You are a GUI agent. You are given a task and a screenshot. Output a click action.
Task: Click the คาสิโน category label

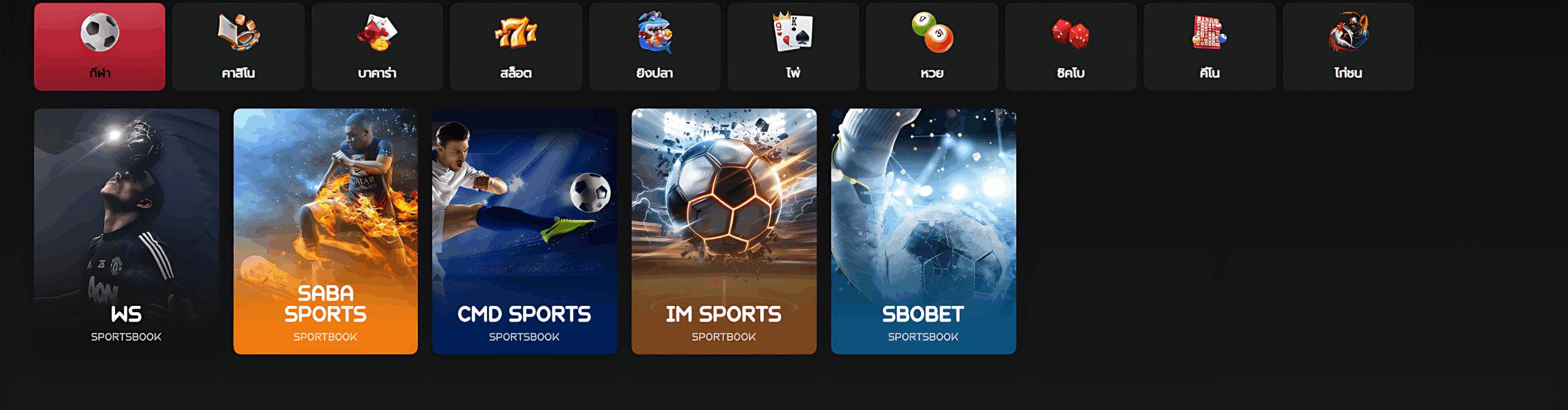click(x=239, y=73)
